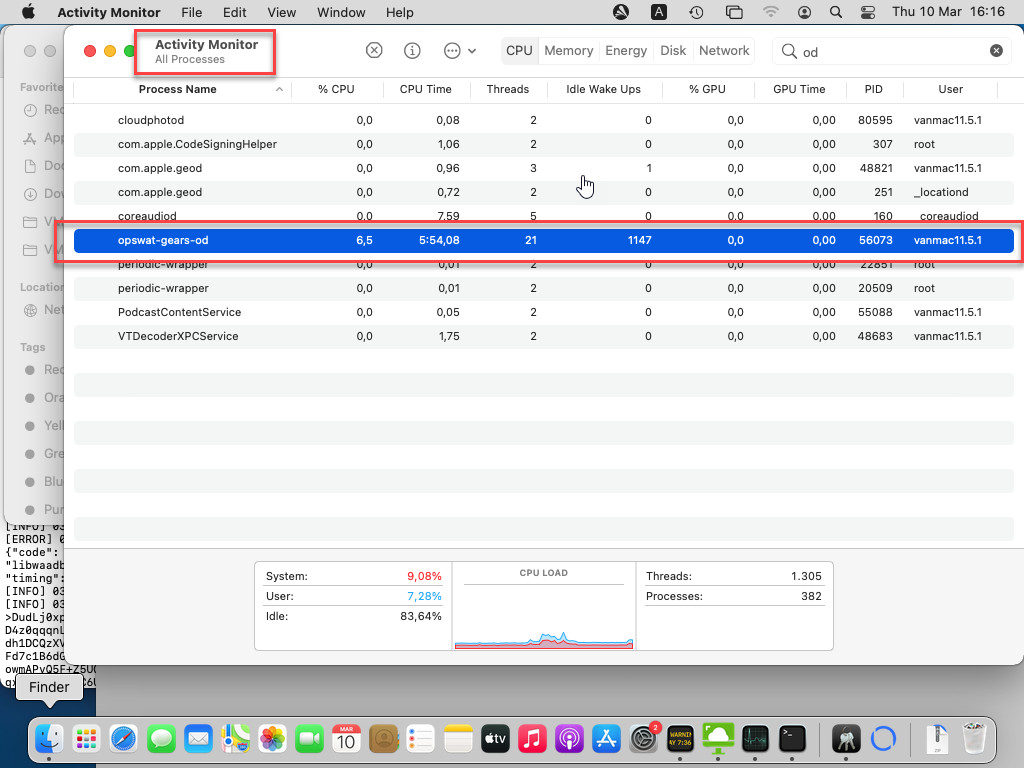Clear the search field with the X

pos(996,50)
